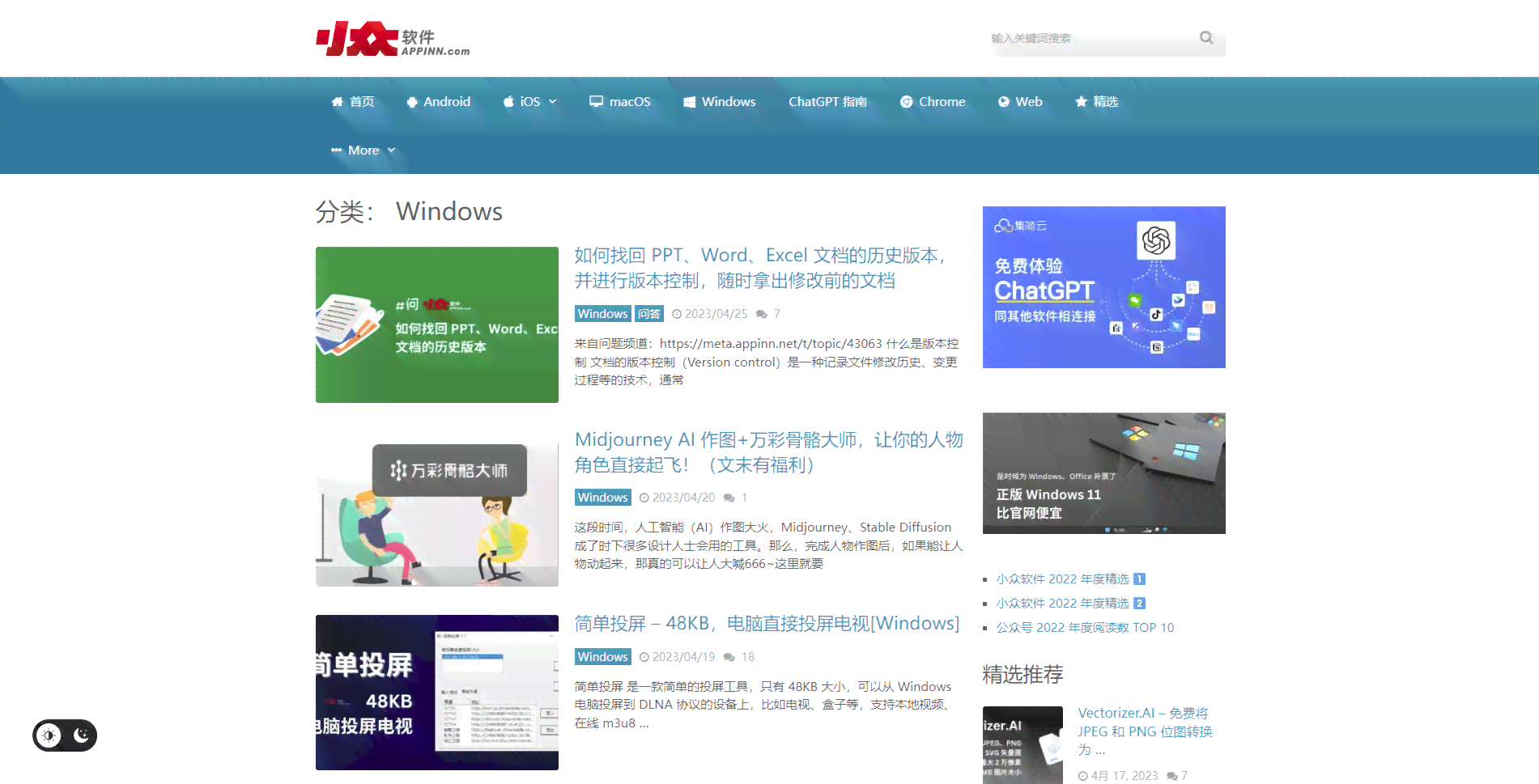Open the 免费体验 ChatGPT banner ad

click(1104, 287)
